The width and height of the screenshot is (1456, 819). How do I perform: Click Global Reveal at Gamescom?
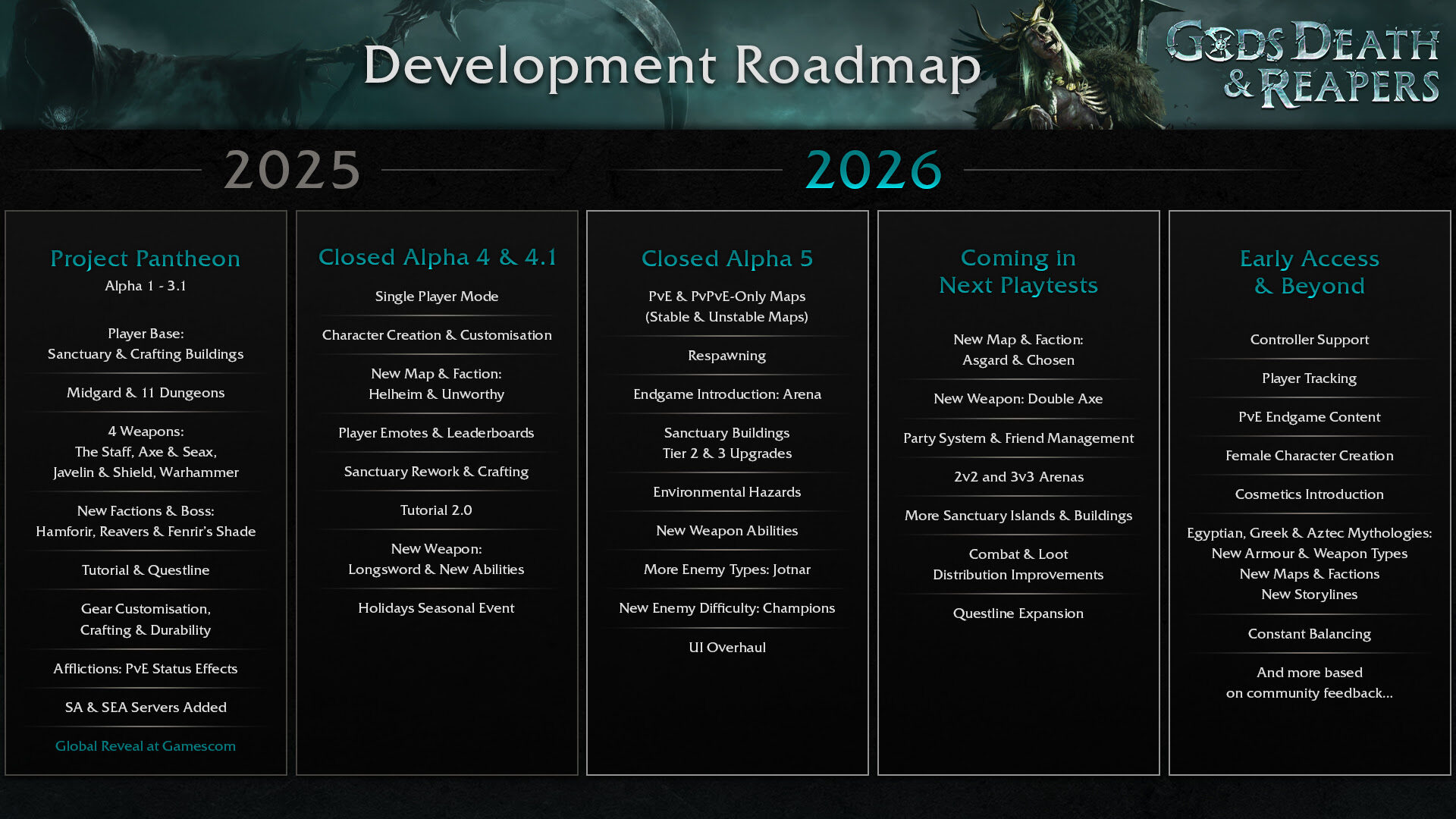[146, 746]
